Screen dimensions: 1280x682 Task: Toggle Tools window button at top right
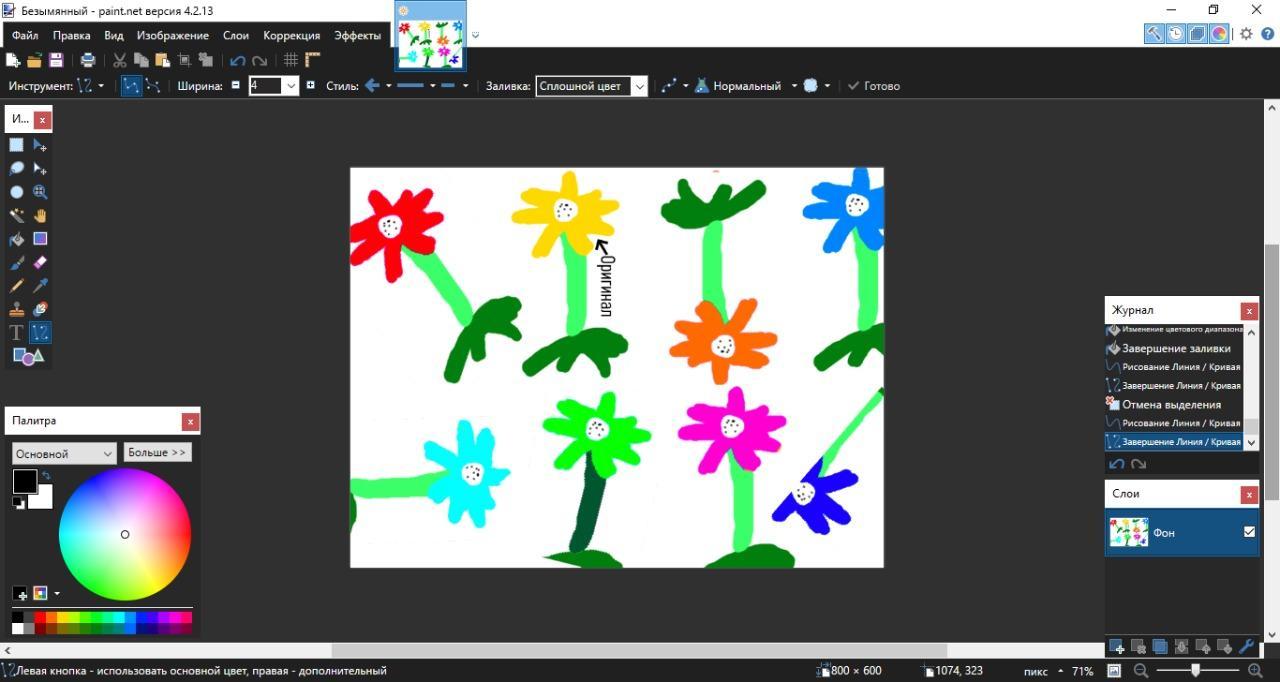pos(1154,33)
